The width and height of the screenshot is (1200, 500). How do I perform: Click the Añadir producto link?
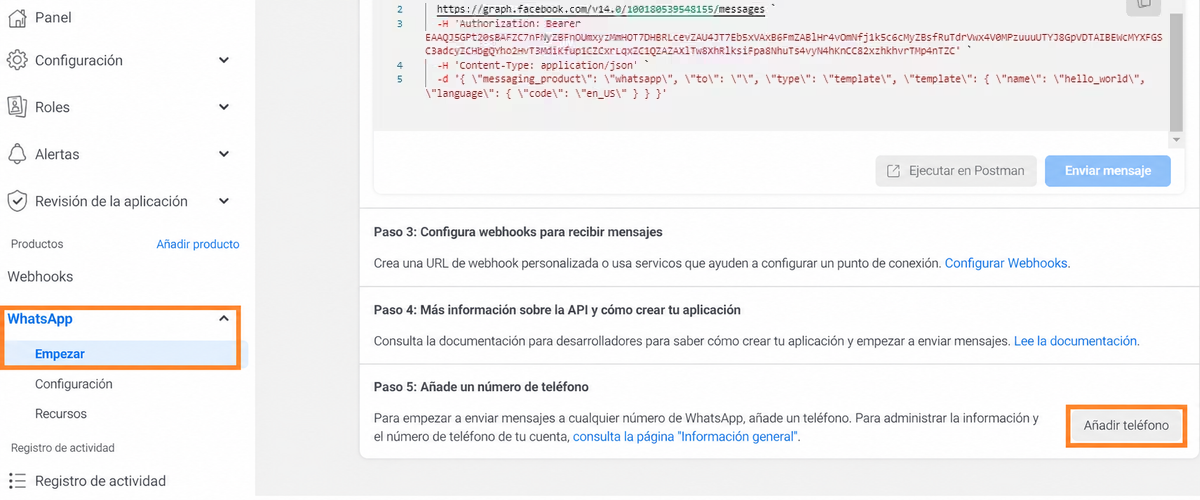pos(198,244)
